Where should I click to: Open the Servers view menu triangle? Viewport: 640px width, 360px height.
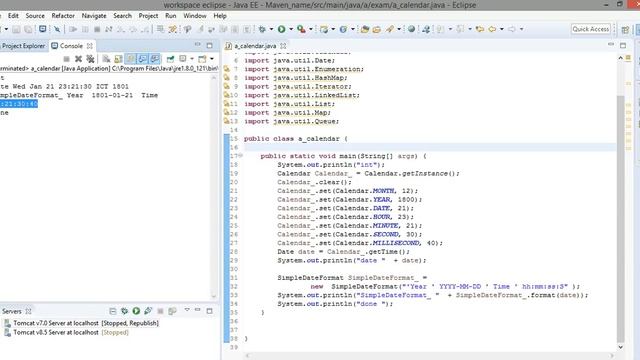pyautogui.click(x=187, y=310)
